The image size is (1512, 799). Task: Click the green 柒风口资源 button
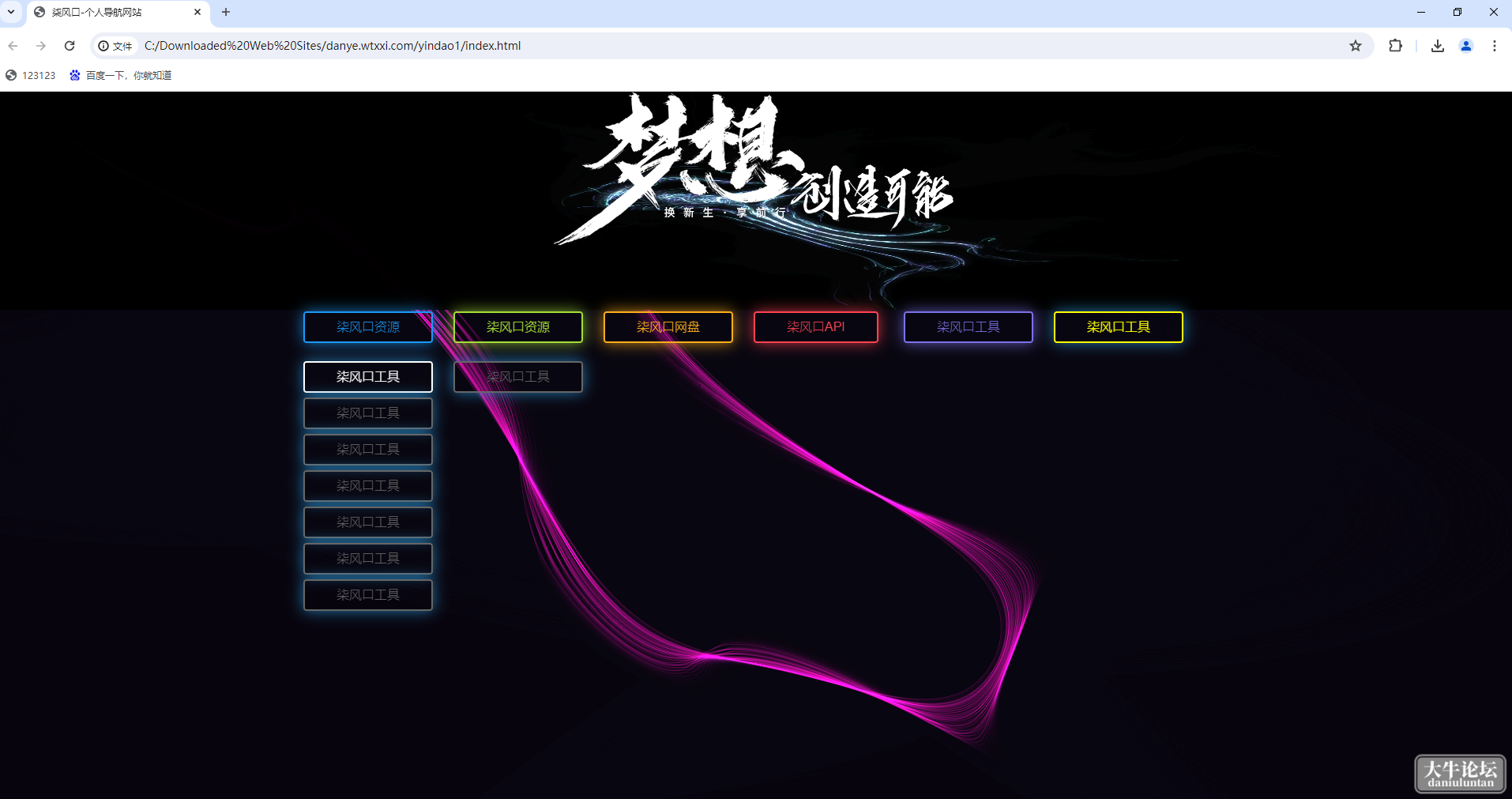518,327
